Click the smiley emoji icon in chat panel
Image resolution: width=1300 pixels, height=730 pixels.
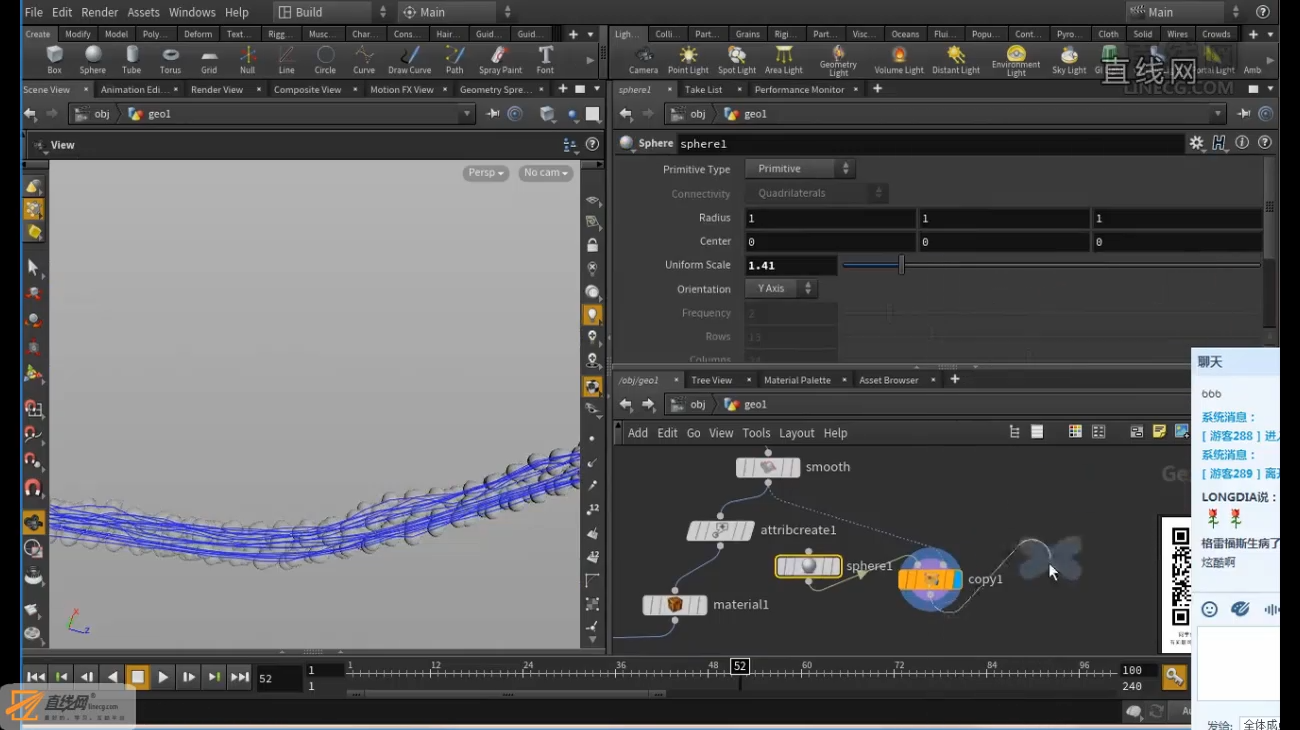click(1210, 609)
